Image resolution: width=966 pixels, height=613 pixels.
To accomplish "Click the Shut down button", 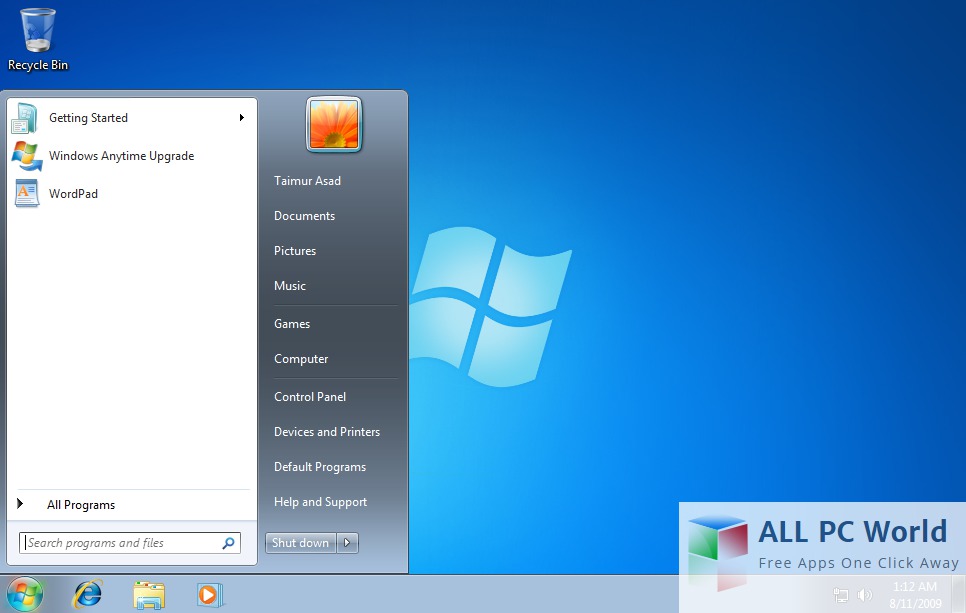I will point(301,543).
